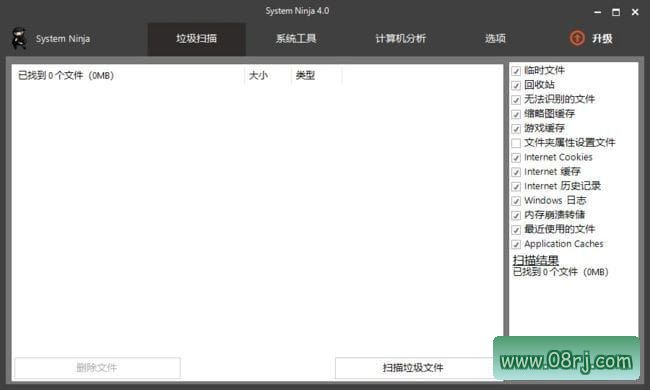Click scan result text under 扫描结果
Screen dimensions: 650x390
pos(560,272)
